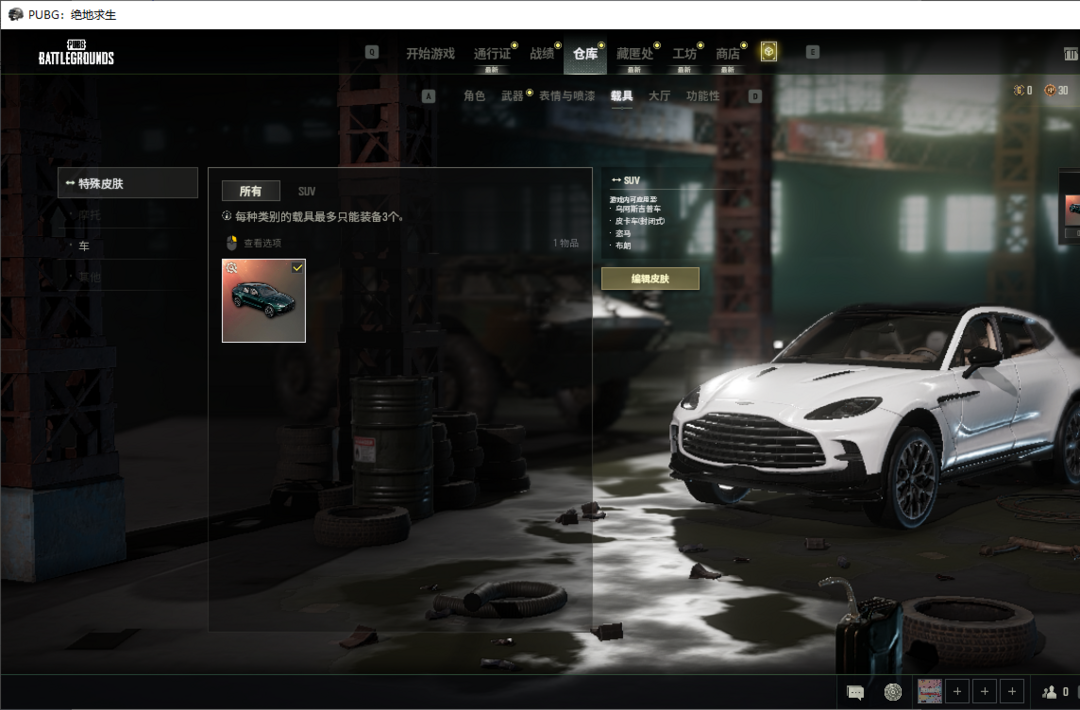Select the SUV filter tab

(x=307, y=191)
